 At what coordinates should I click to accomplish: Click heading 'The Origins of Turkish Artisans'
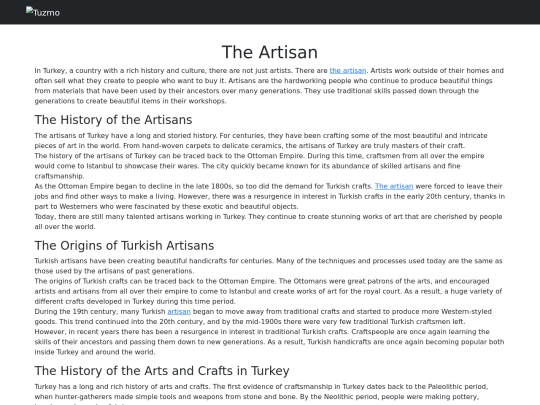(x=124, y=246)
